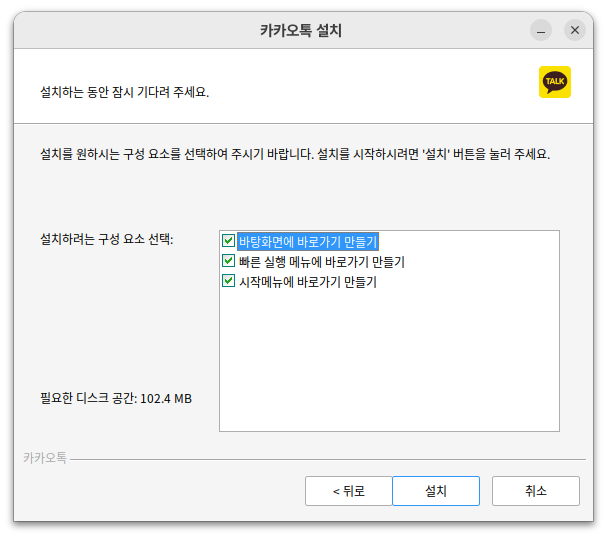This screenshot has width=607, height=538.
Task: Select the 빠른 실행 메뉴에 바로가기 만들기 row text
Action: [322, 262]
